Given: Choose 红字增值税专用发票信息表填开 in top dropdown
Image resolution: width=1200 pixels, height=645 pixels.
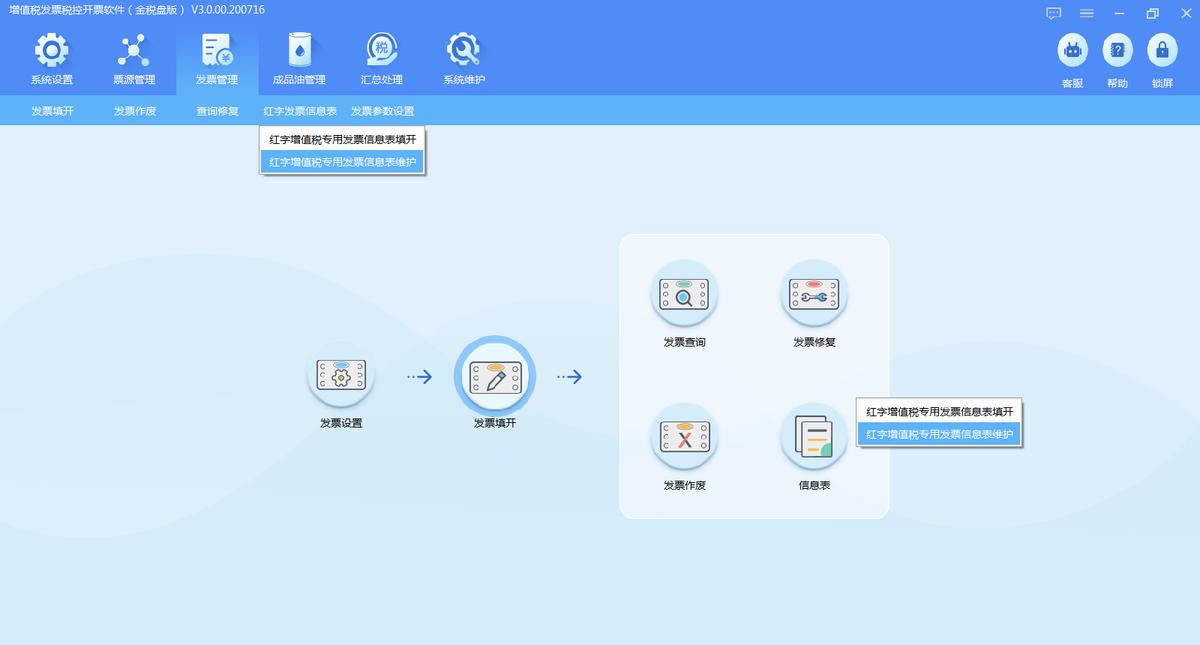Looking at the screenshot, I should [343, 139].
